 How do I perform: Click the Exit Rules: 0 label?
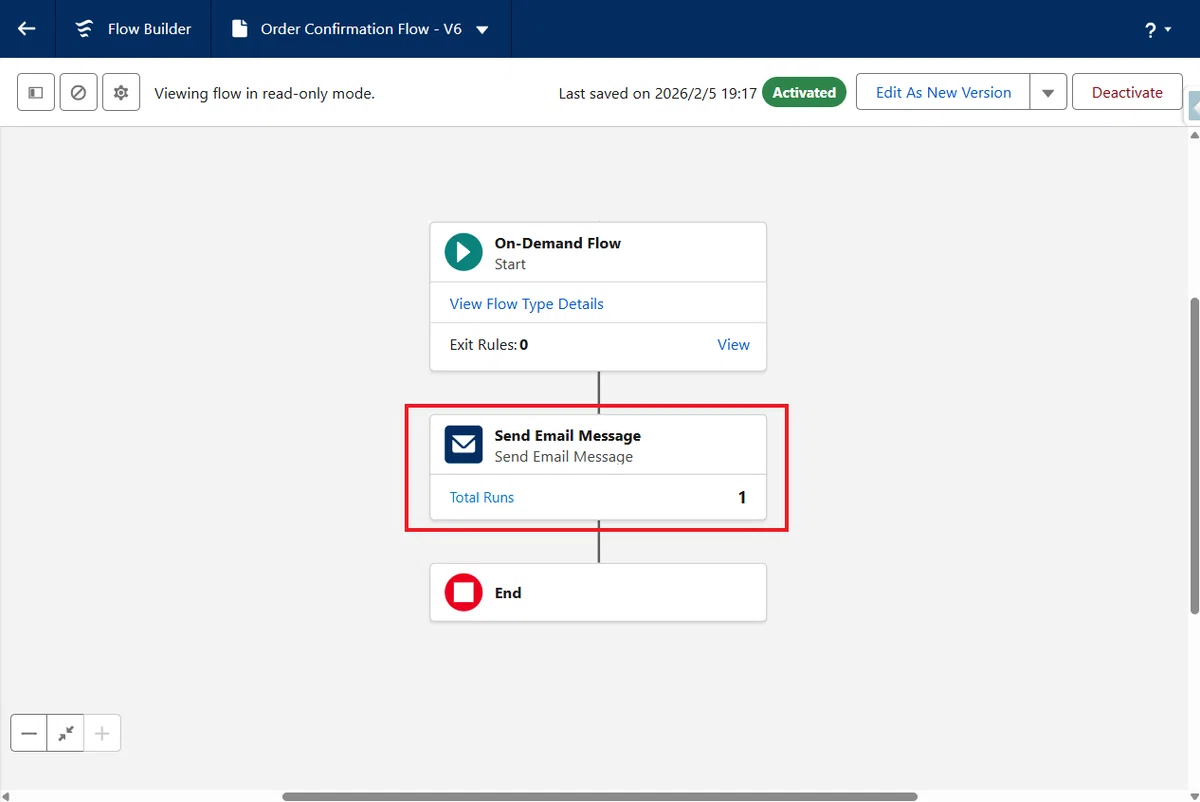coord(489,344)
